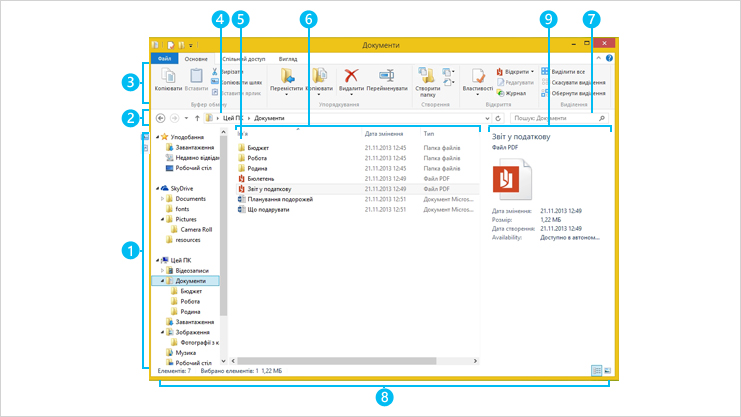Image resolution: width=741 pixels, height=417 pixels.
Task: Open the recent locations dropdown arrow
Action: pos(186,118)
